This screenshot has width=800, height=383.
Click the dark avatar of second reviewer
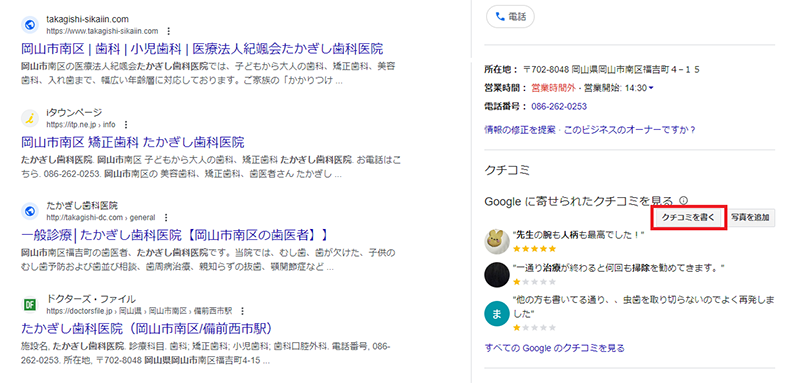click(x=497, y=275)
